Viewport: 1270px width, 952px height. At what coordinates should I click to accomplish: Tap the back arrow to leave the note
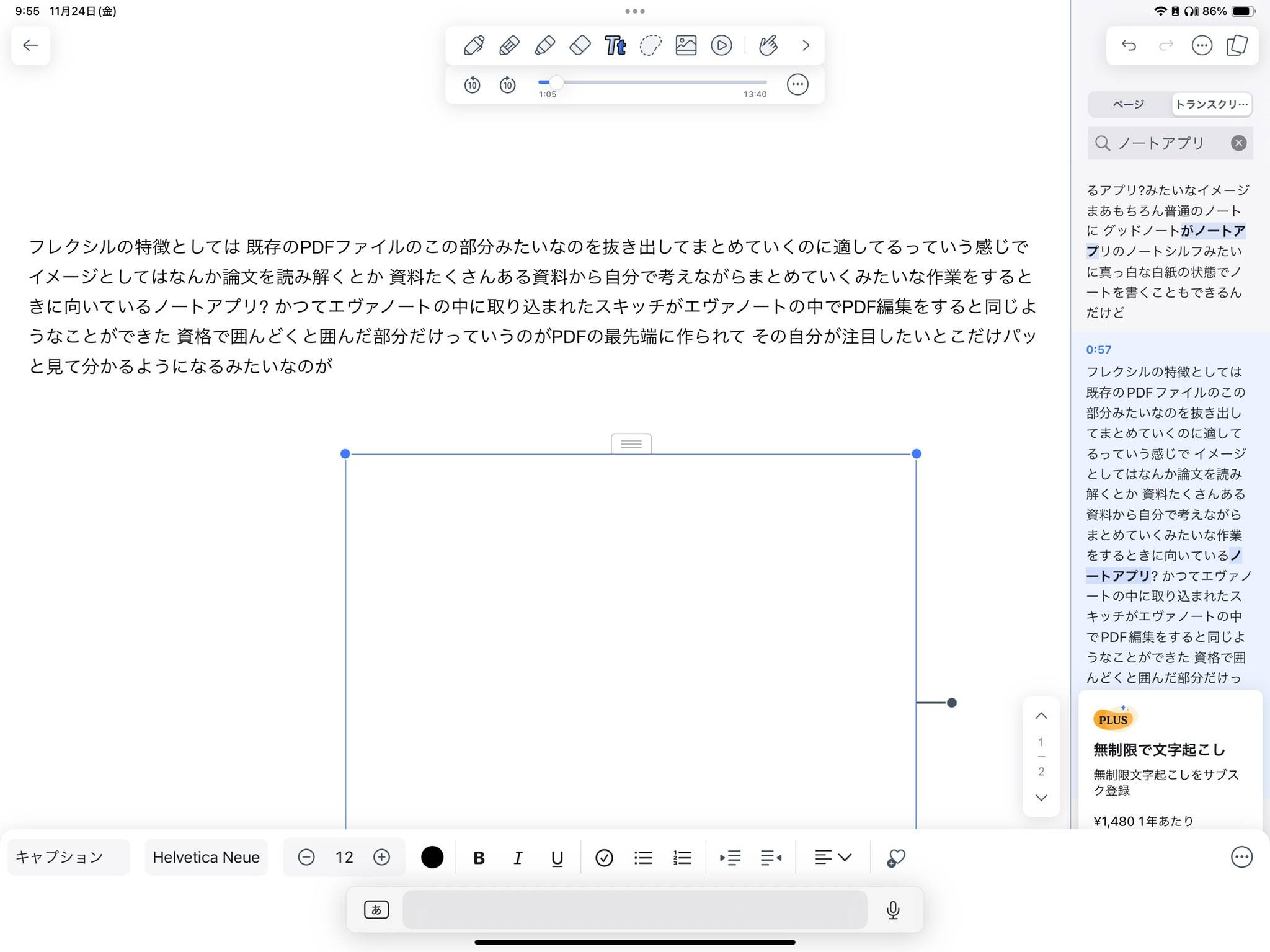(x=30, y=45)
